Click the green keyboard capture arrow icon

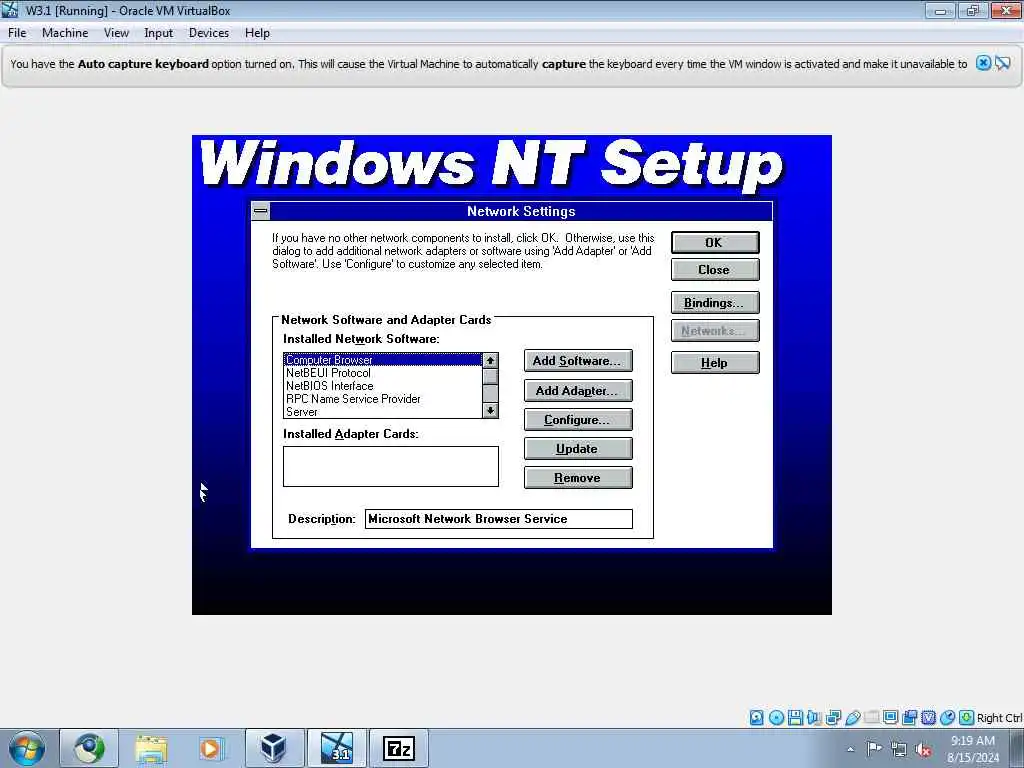[x=967, y=718]
